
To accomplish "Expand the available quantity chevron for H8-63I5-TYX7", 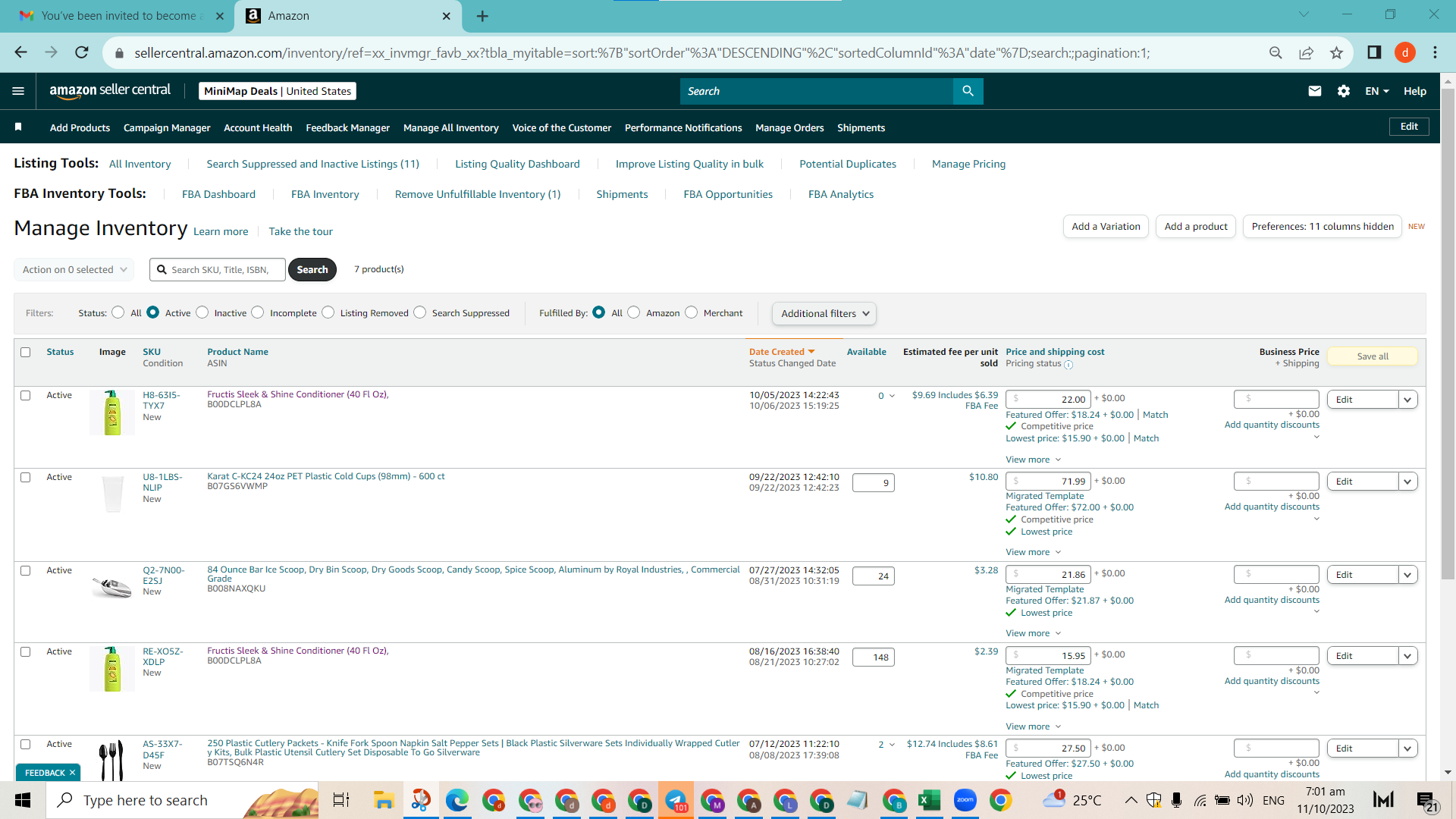I will tap(892, 396).
